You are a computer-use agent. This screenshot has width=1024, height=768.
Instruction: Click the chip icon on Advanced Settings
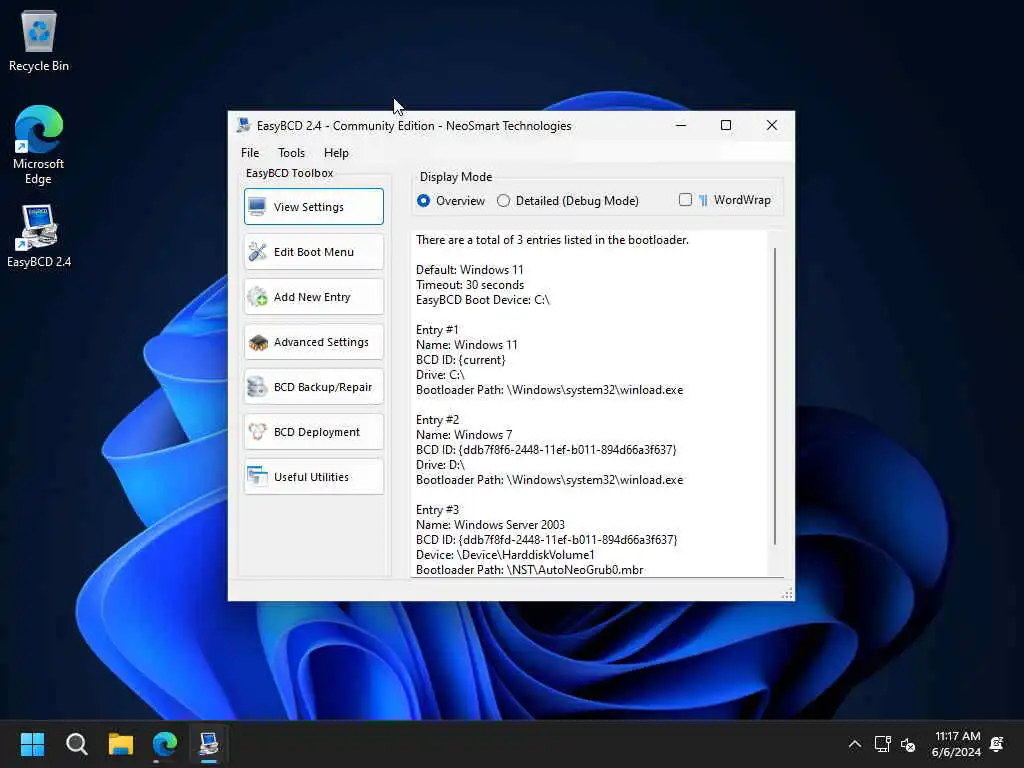(x=257, y=342)
